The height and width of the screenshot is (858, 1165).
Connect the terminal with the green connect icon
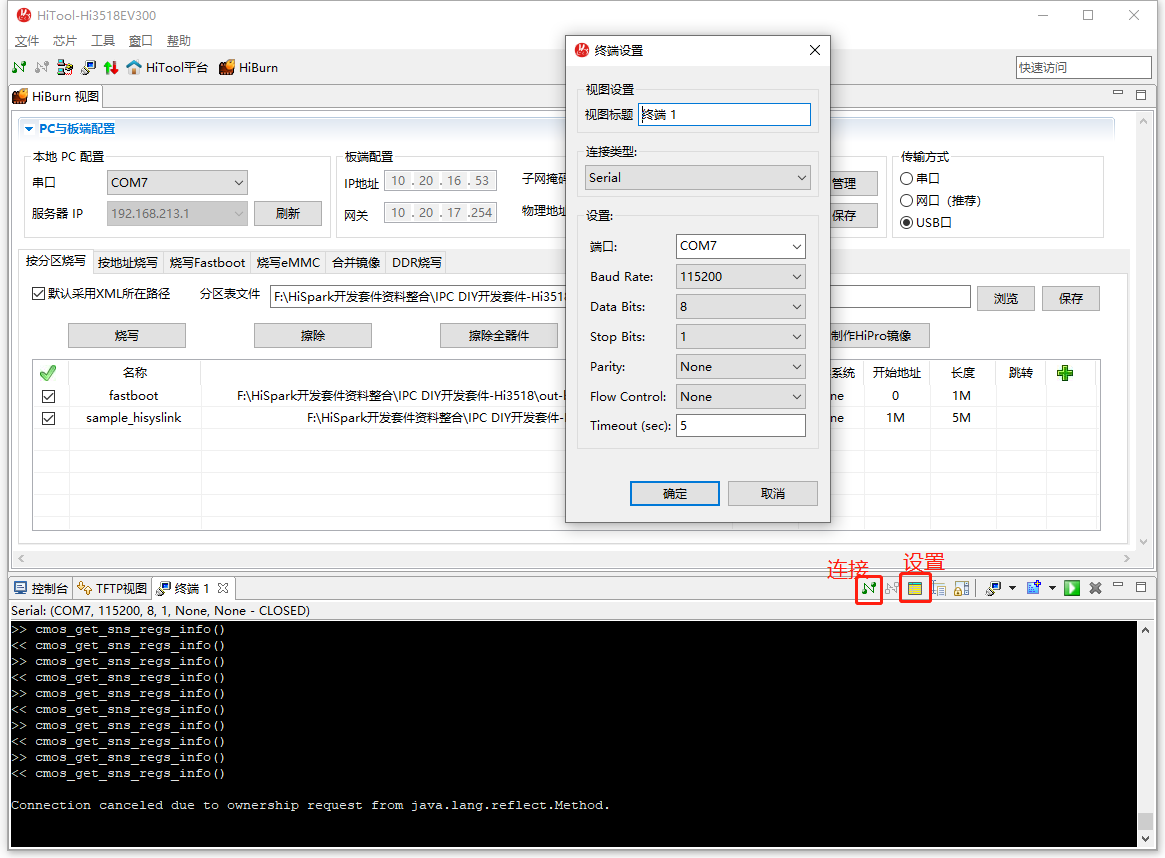(869, 589)
